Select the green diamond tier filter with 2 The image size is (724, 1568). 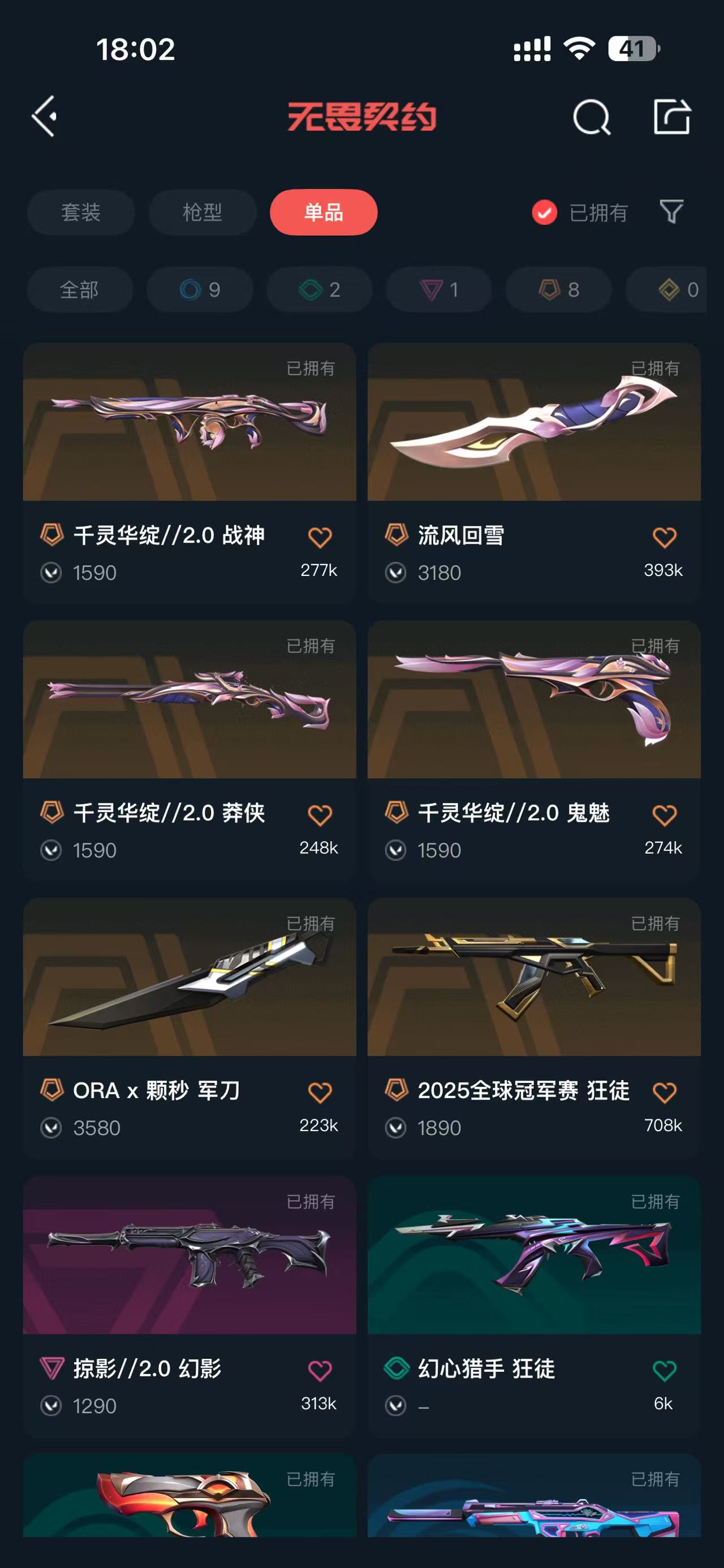(319, 290)
